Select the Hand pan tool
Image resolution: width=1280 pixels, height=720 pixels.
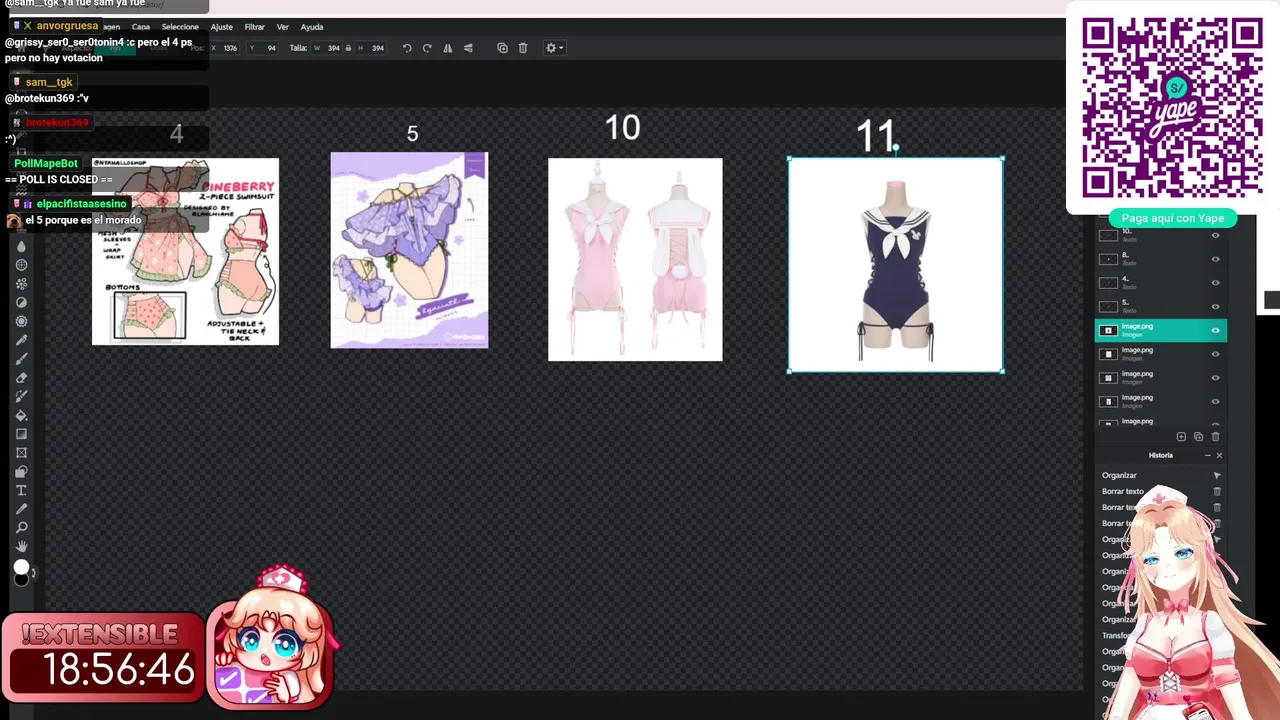click(21, 546)
